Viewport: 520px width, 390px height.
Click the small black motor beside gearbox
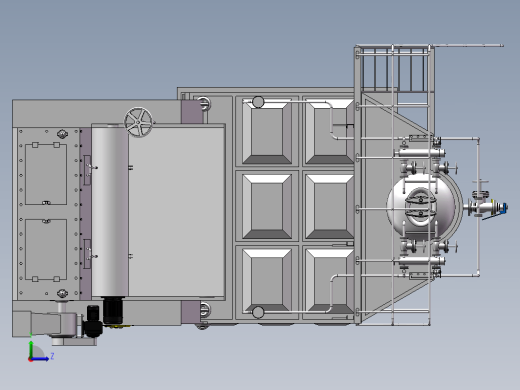point(93,321)
